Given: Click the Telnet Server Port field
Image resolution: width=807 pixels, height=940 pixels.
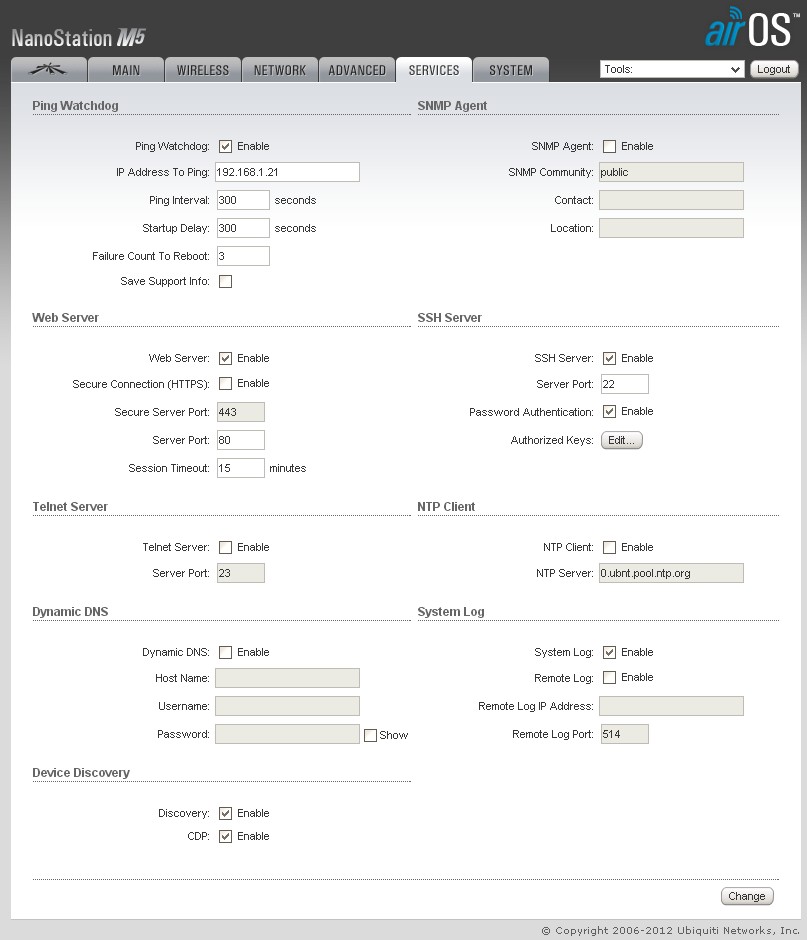Looking at the screenshot, I should coord(240,573).
